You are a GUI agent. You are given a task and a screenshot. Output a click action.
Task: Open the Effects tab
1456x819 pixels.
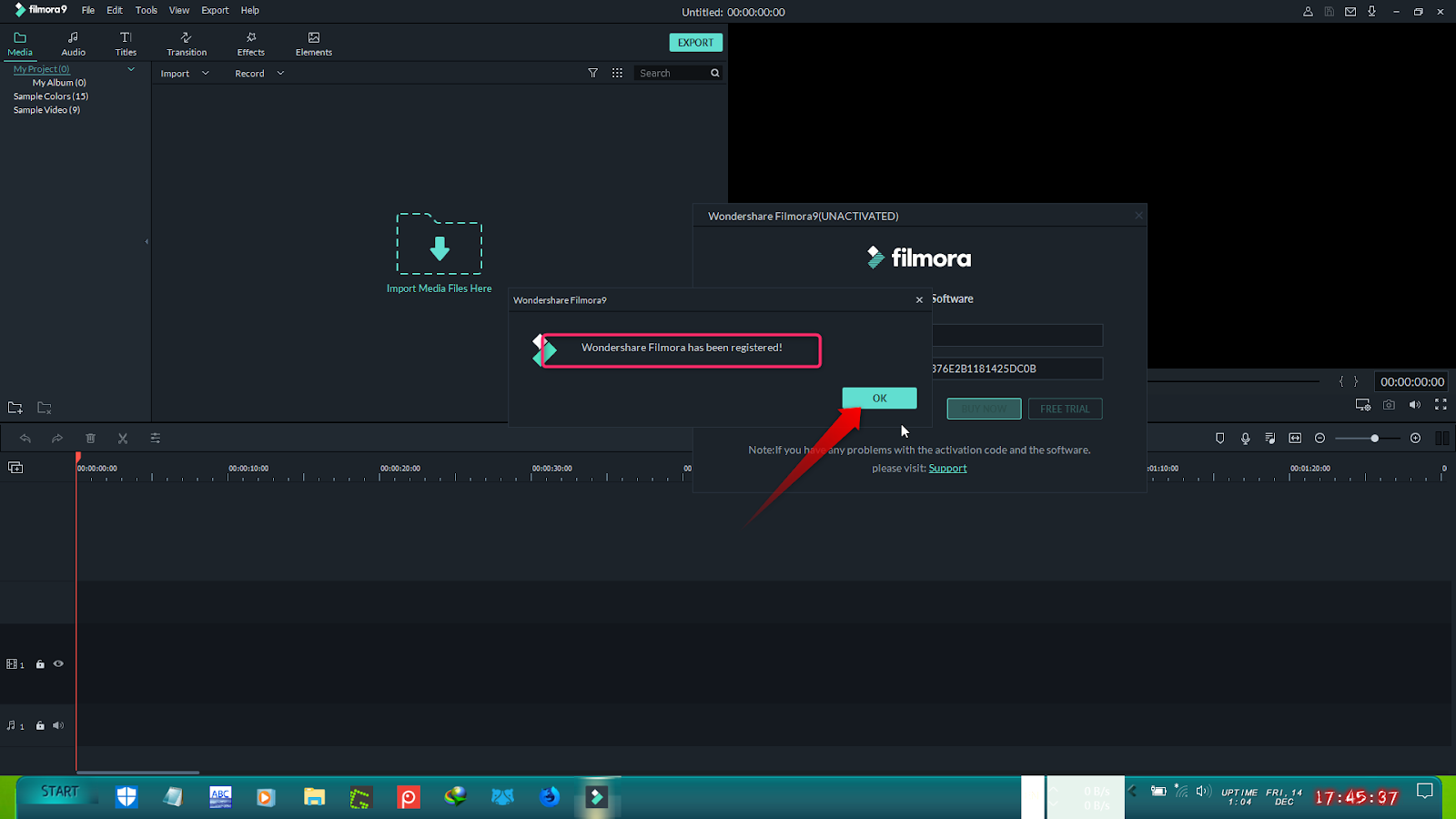click(251, 44)
